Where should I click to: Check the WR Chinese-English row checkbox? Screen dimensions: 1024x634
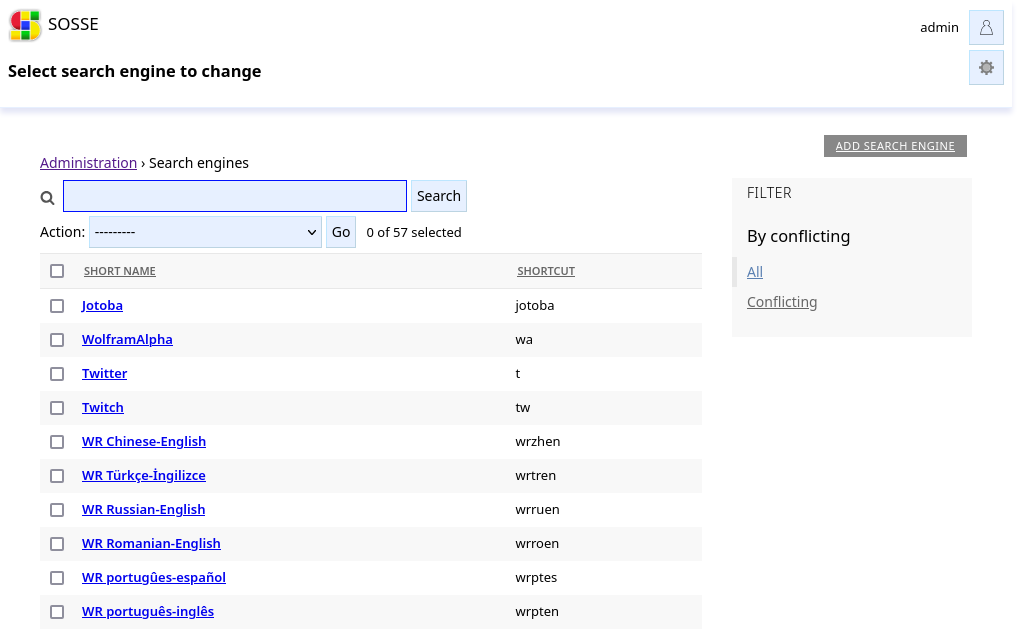[57, 442]
